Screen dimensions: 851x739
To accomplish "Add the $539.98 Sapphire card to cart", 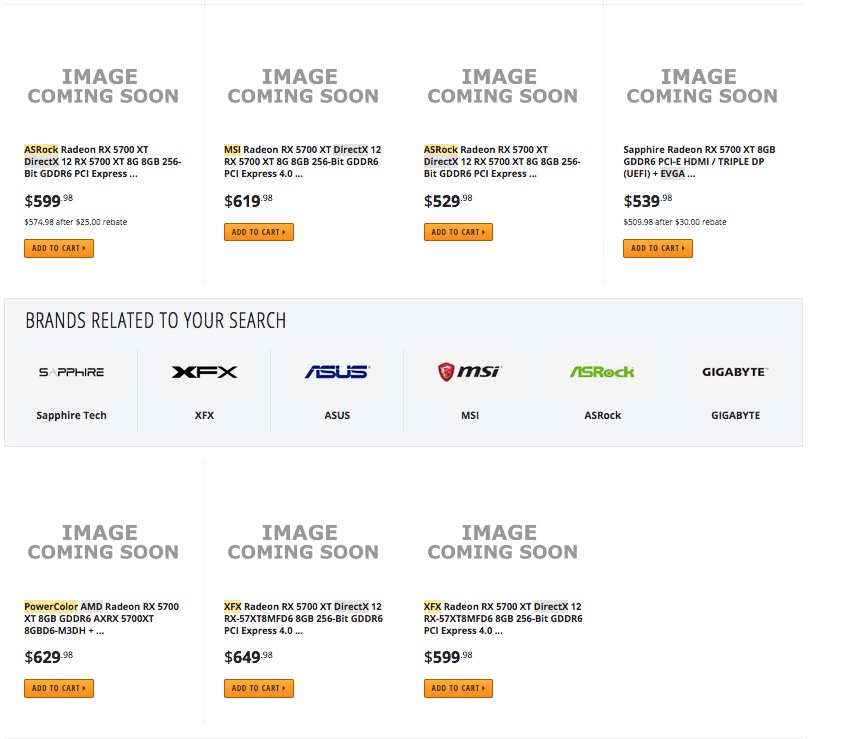I will pos(658,248).
